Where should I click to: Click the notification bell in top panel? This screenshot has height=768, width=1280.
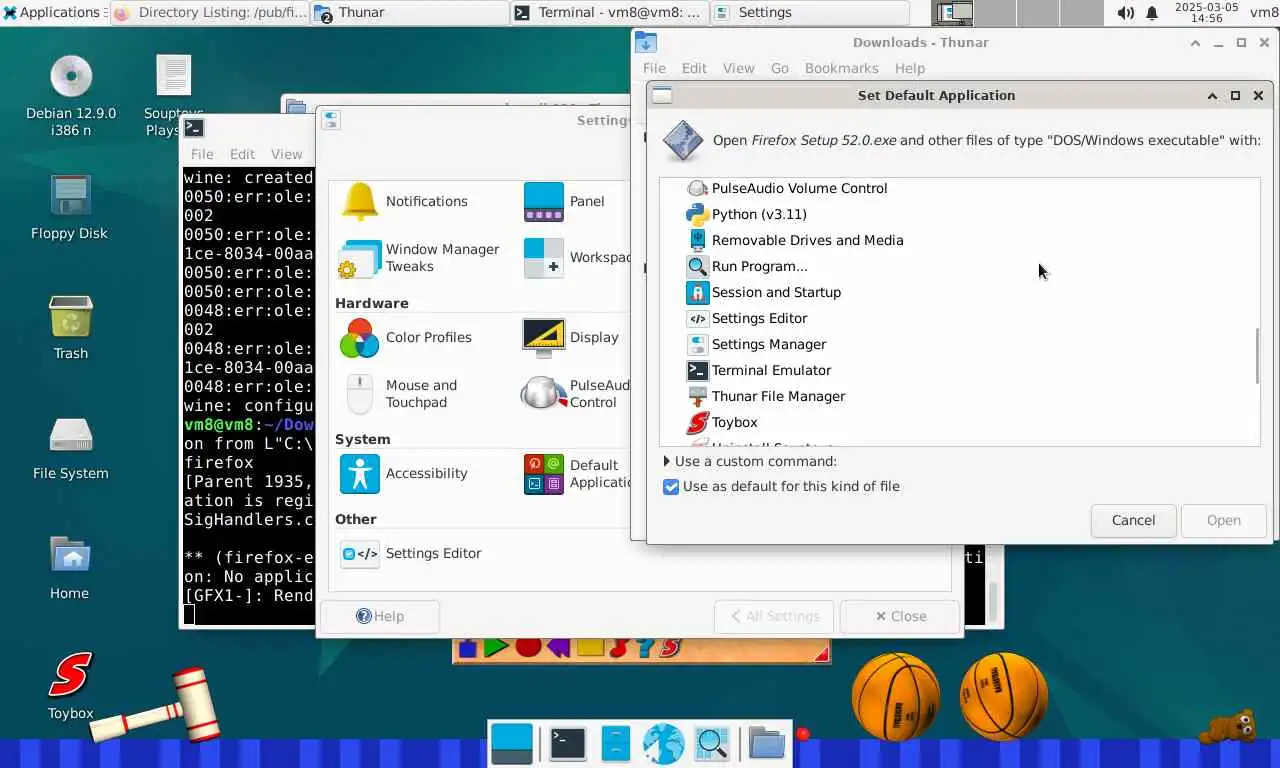click(x=1152, y=13)
